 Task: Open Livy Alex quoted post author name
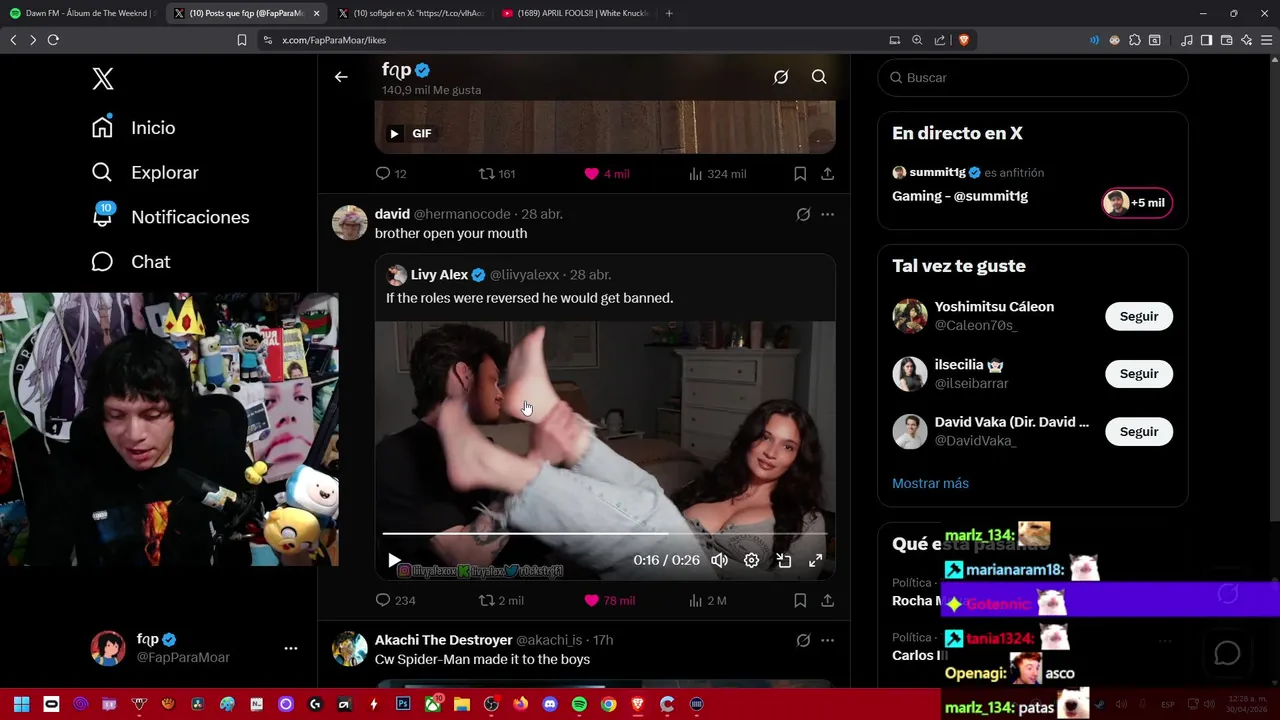(x=439, y=275)
